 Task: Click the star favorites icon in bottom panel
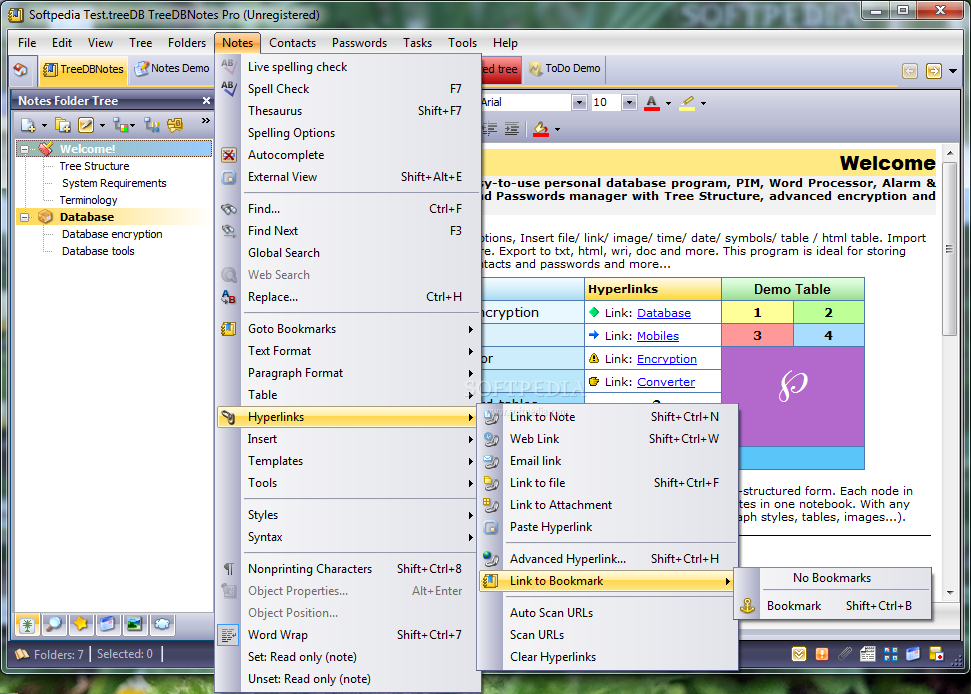point(81,624)
